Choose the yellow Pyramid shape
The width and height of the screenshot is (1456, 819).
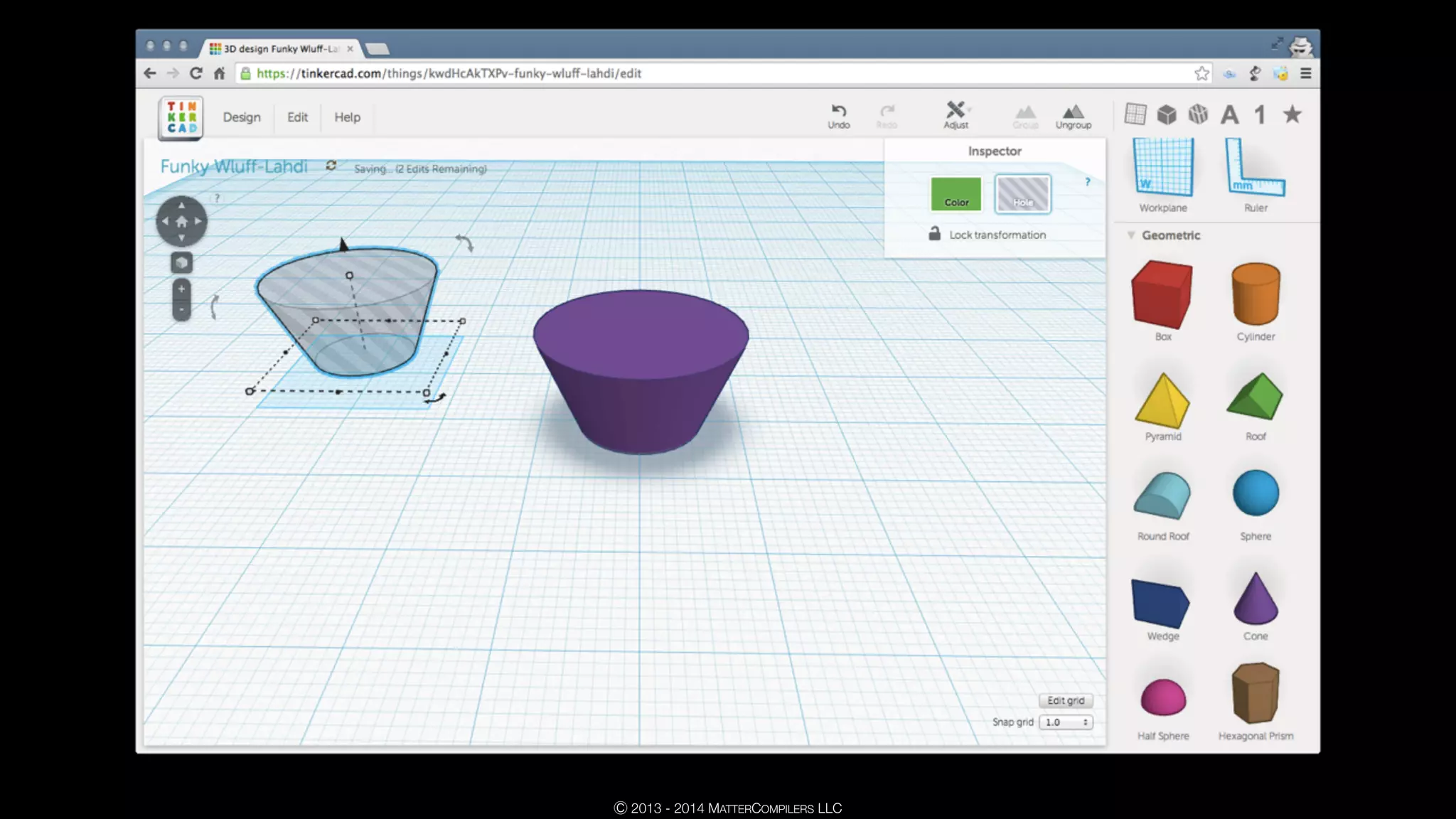click(1162, 400)
